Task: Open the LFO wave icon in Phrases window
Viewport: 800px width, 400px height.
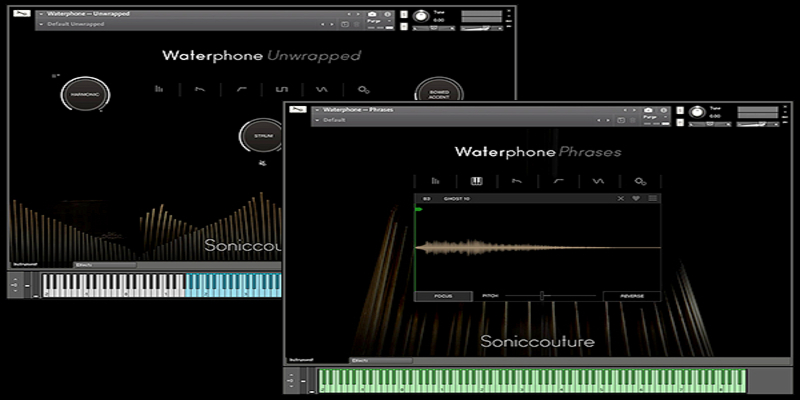Action: click(599, 181)
